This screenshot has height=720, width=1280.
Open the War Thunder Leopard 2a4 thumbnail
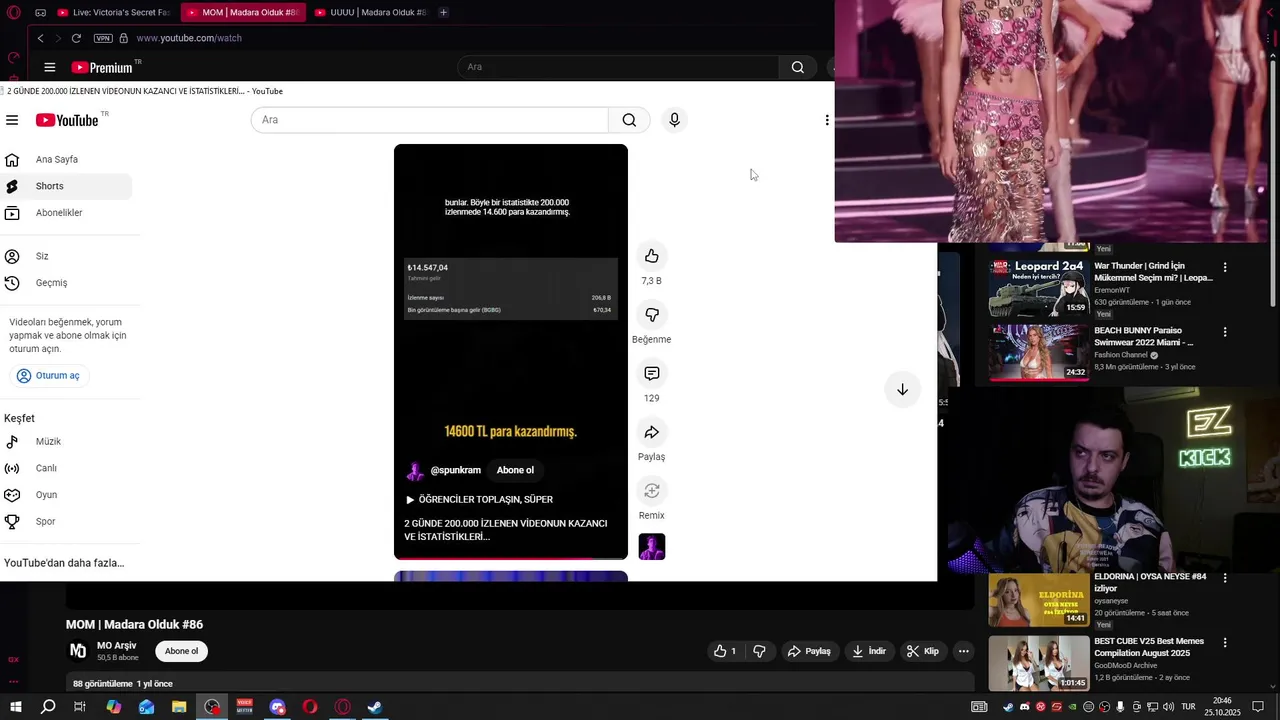tap(1039, 287)
